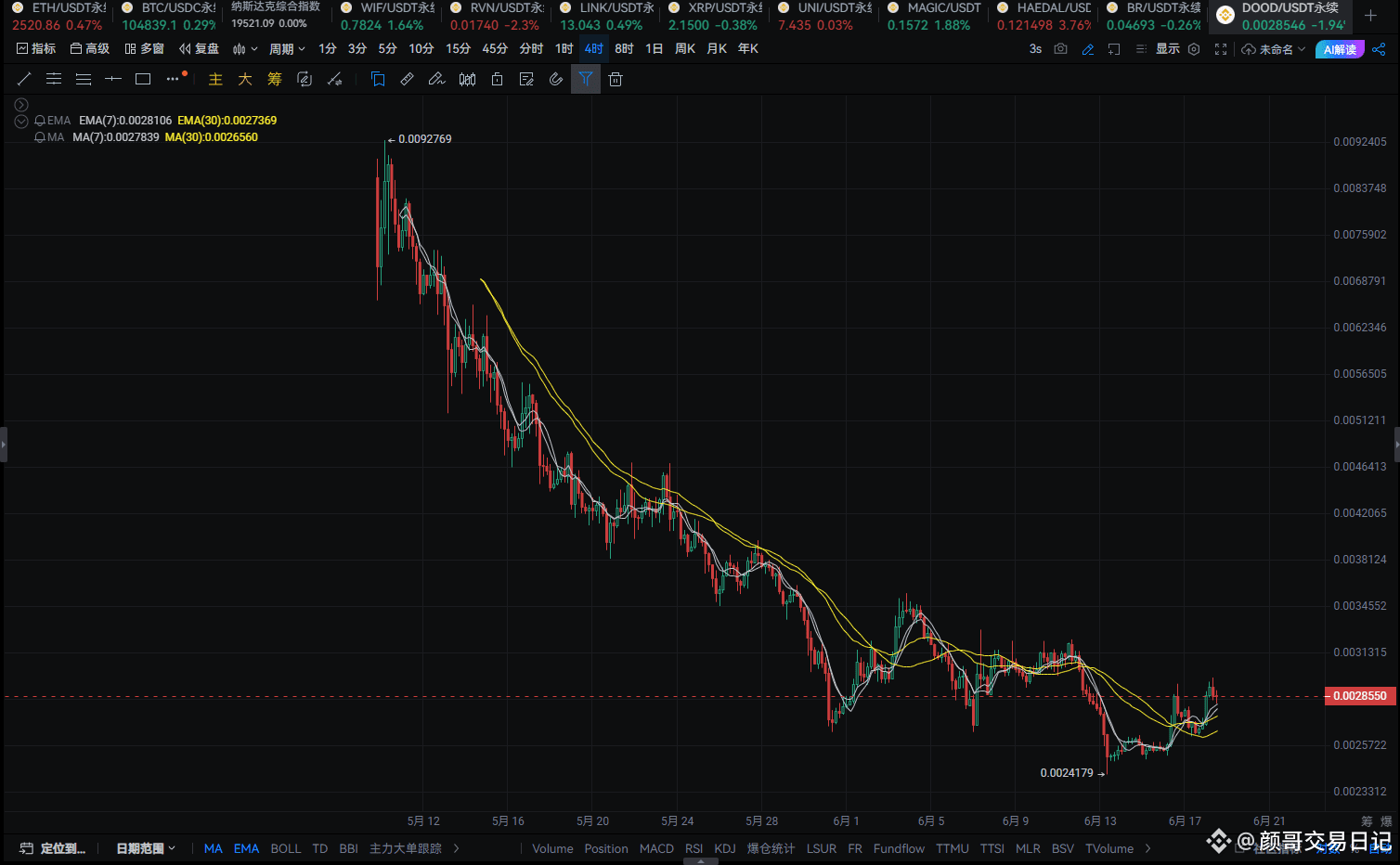Screen dimensions: 1400x865
Task: Click the 大 large-order indicator icon
Action: pyautogui.click(x=245, y=80)
